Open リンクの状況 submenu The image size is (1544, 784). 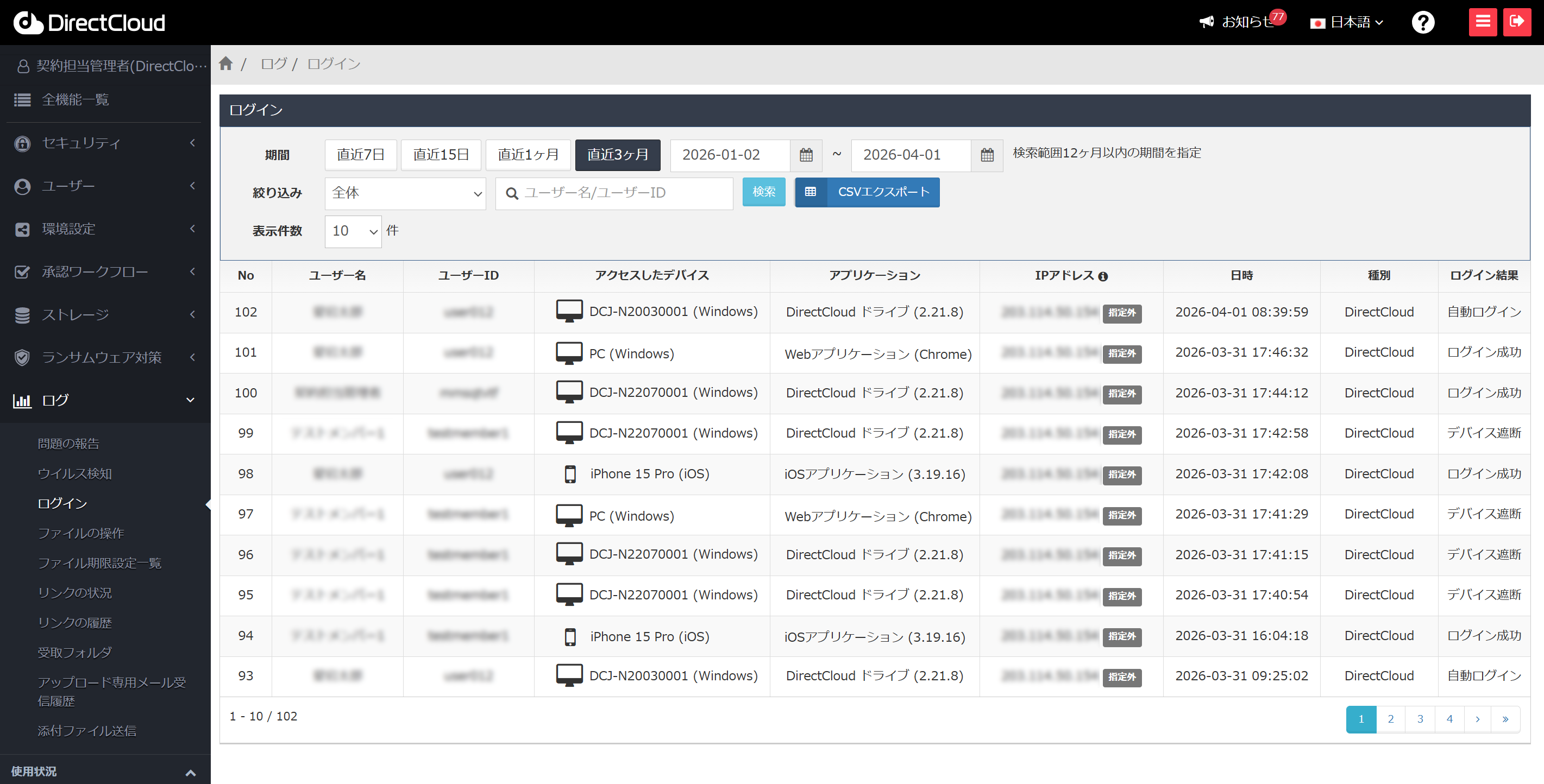coord(75,593)
